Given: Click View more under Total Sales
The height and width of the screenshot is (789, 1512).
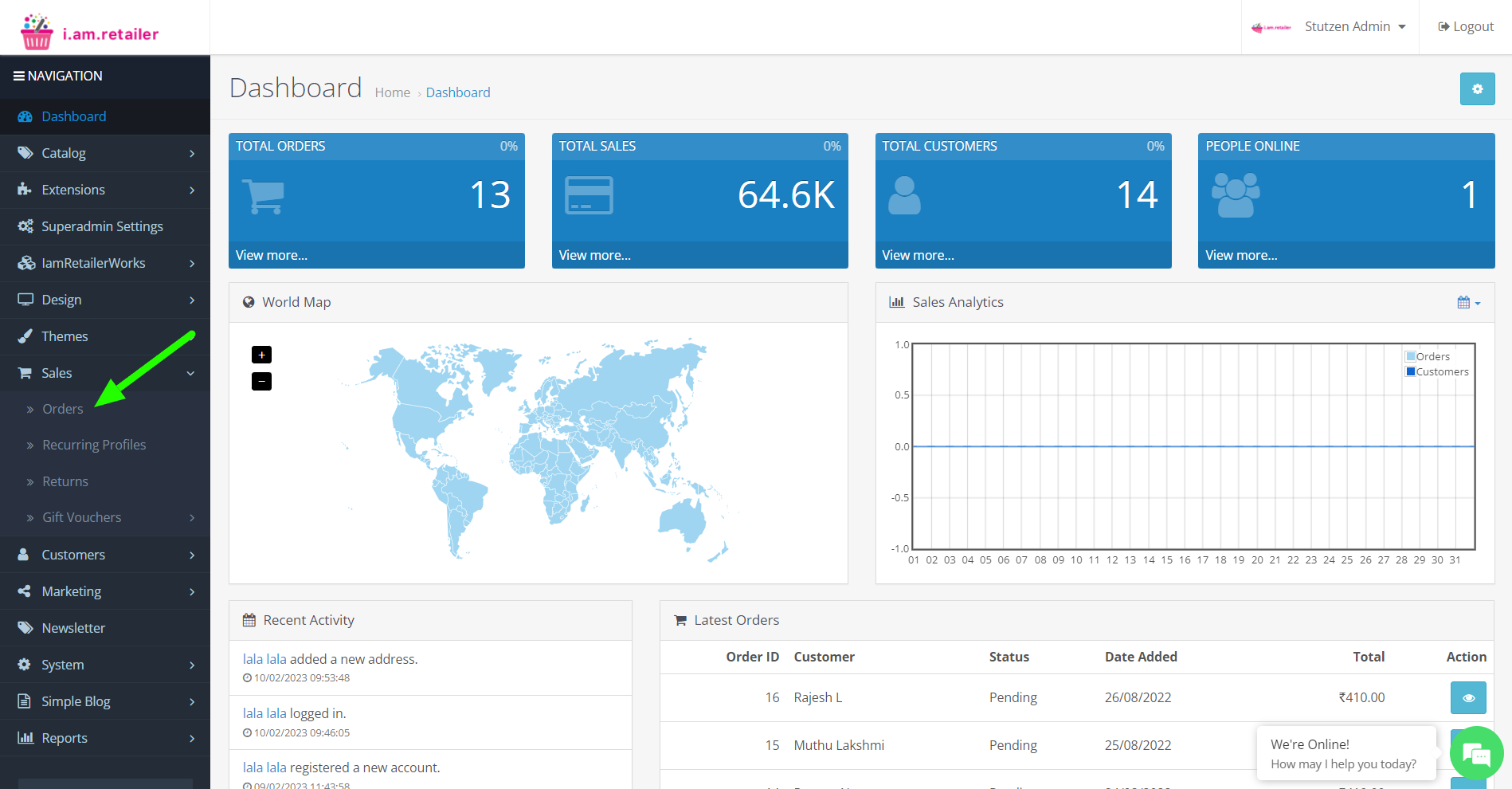Looking at the screenshot, I should pyautogui.click(x=595, y=255).
